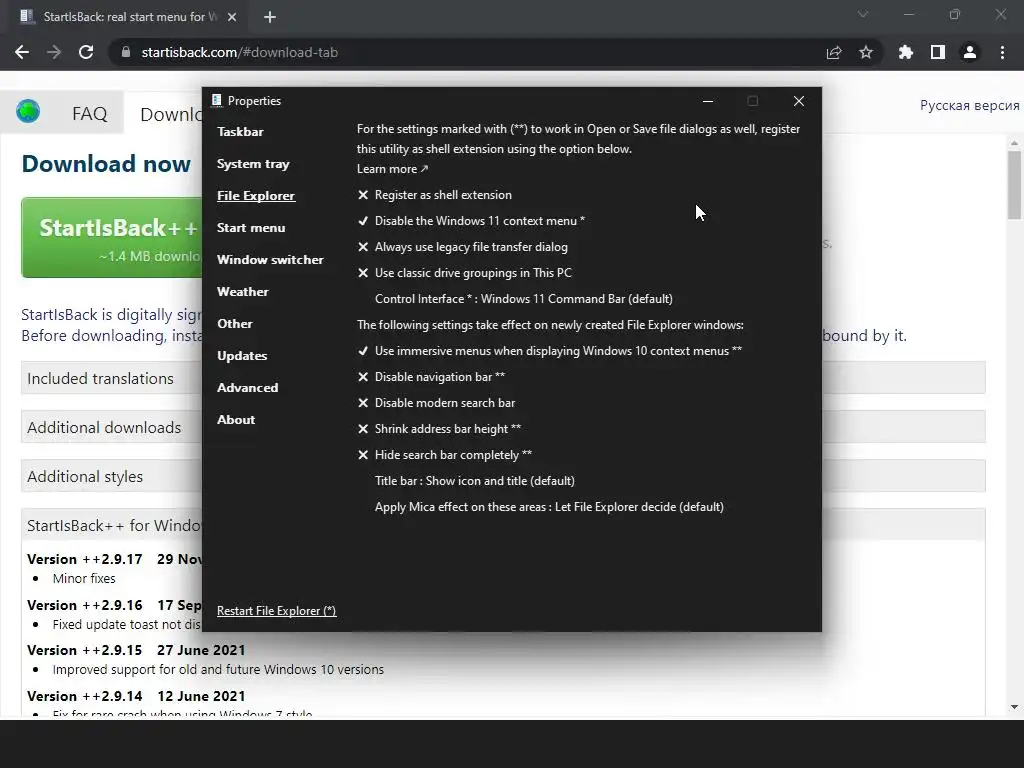Open the Taskbar settings section

[x=240, y=132]
